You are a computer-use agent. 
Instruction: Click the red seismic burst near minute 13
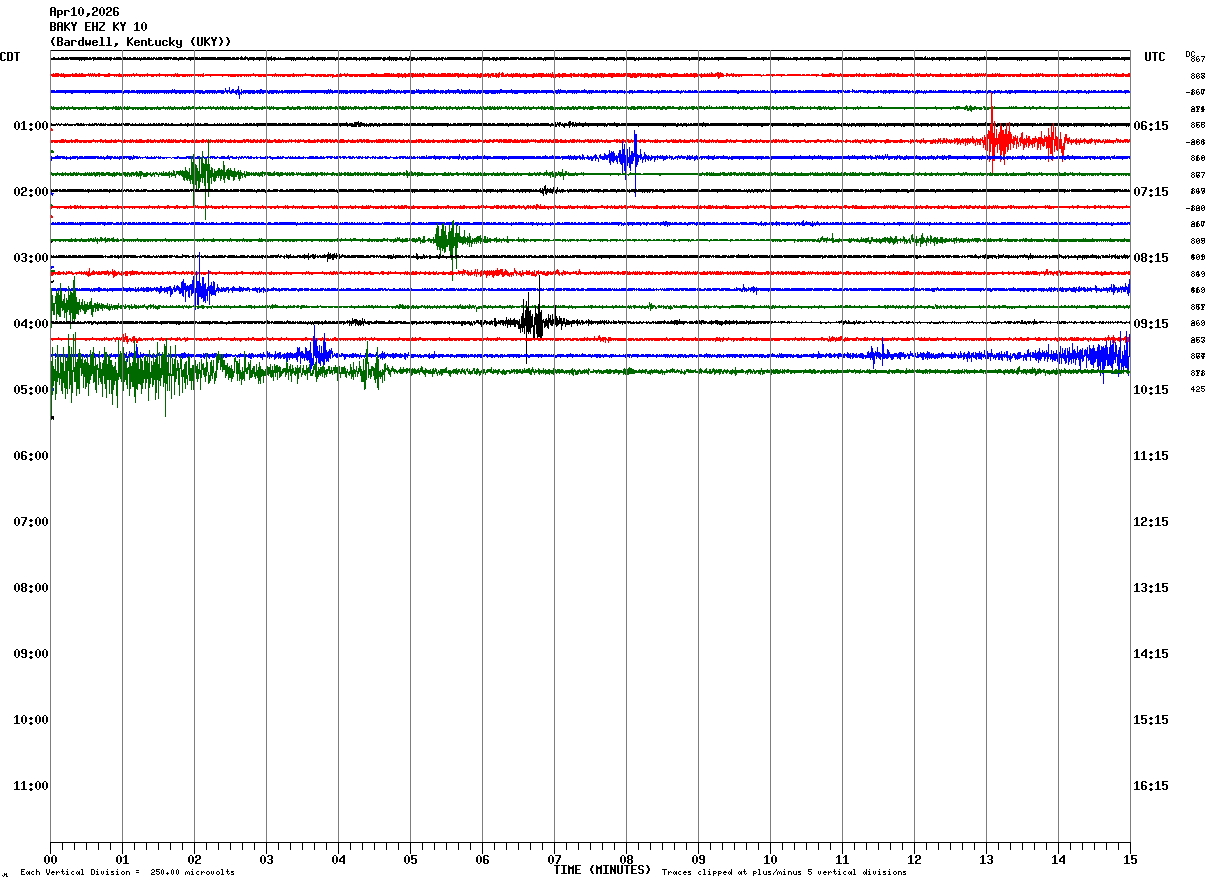1000,141
